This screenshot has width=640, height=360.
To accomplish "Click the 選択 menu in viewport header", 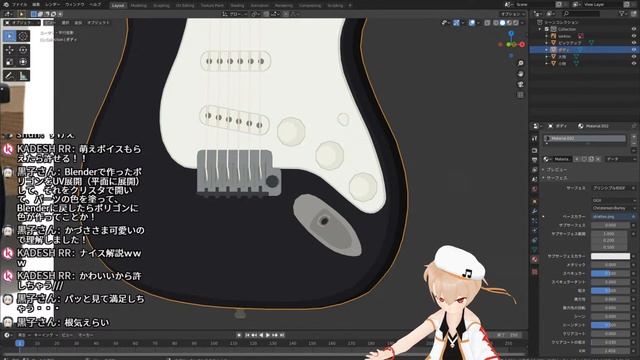I will [66, 22].
